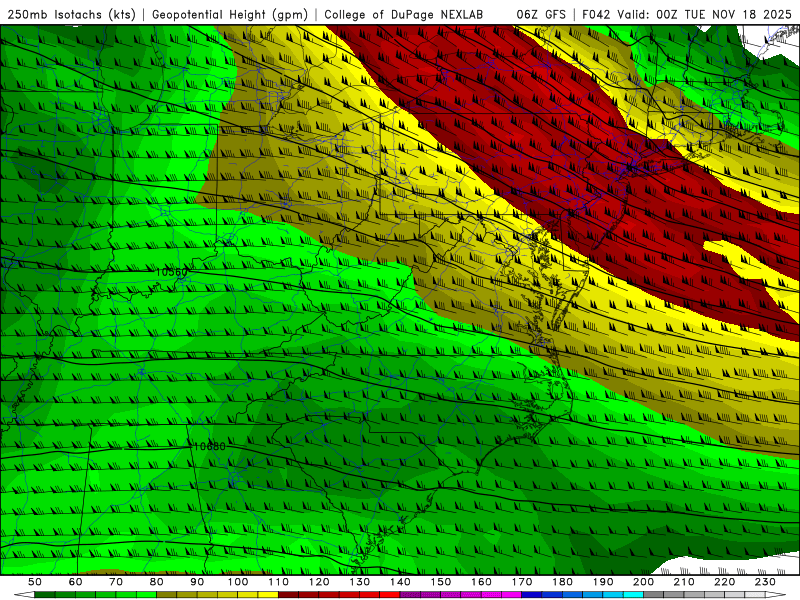Screen dimensions: 800x600
Task: Click the "250mb Isotachs (kts)" title text
Action: (x=72, y=14)
